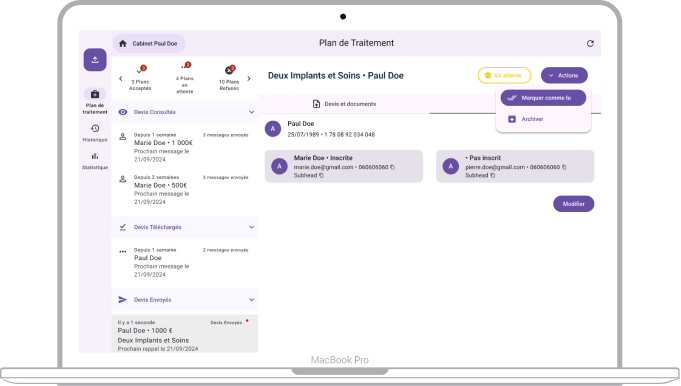
Task: Copy Marie Doe's phone number 060606060
Action: click(393, 167)
